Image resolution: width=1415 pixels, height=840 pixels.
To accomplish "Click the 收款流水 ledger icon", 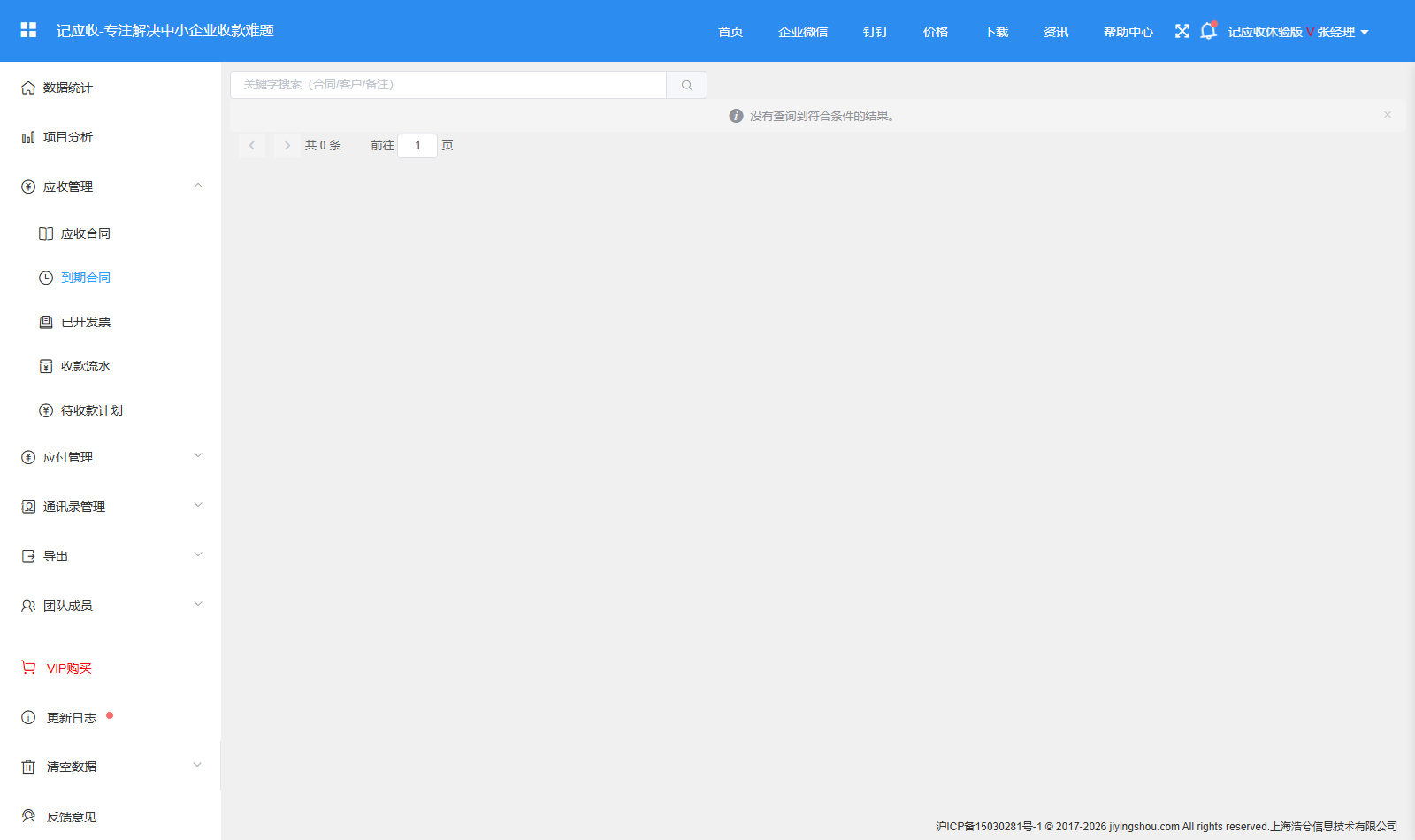I will click(46, 366).
